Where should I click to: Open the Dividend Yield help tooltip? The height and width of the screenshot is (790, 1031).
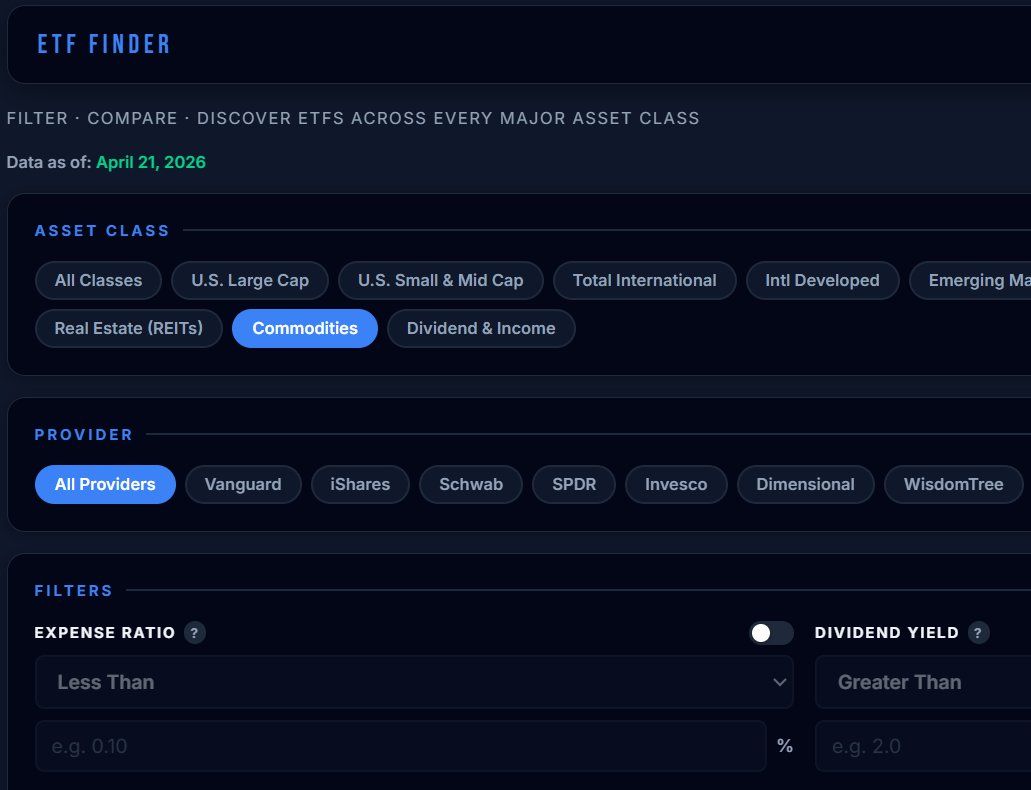(978, 633)
